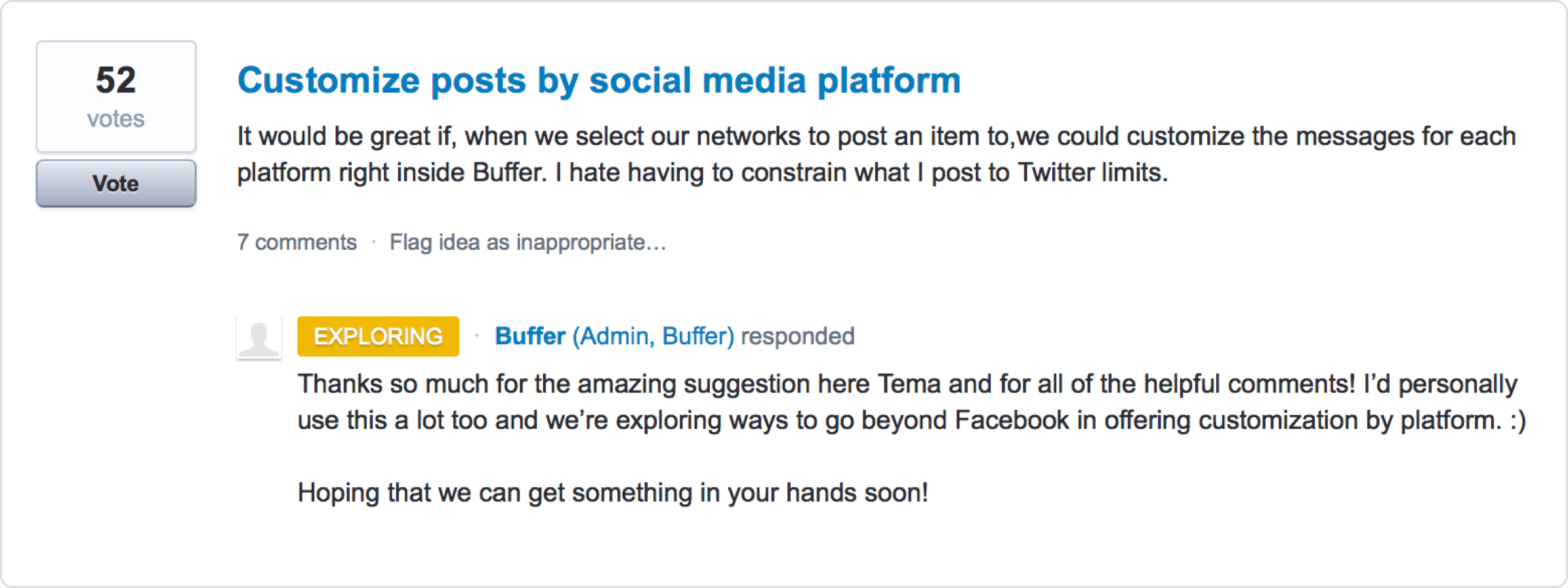Click the dot separator before Flag idea
The height and width of the screenshot is (588, 1568).
(374, 242)
